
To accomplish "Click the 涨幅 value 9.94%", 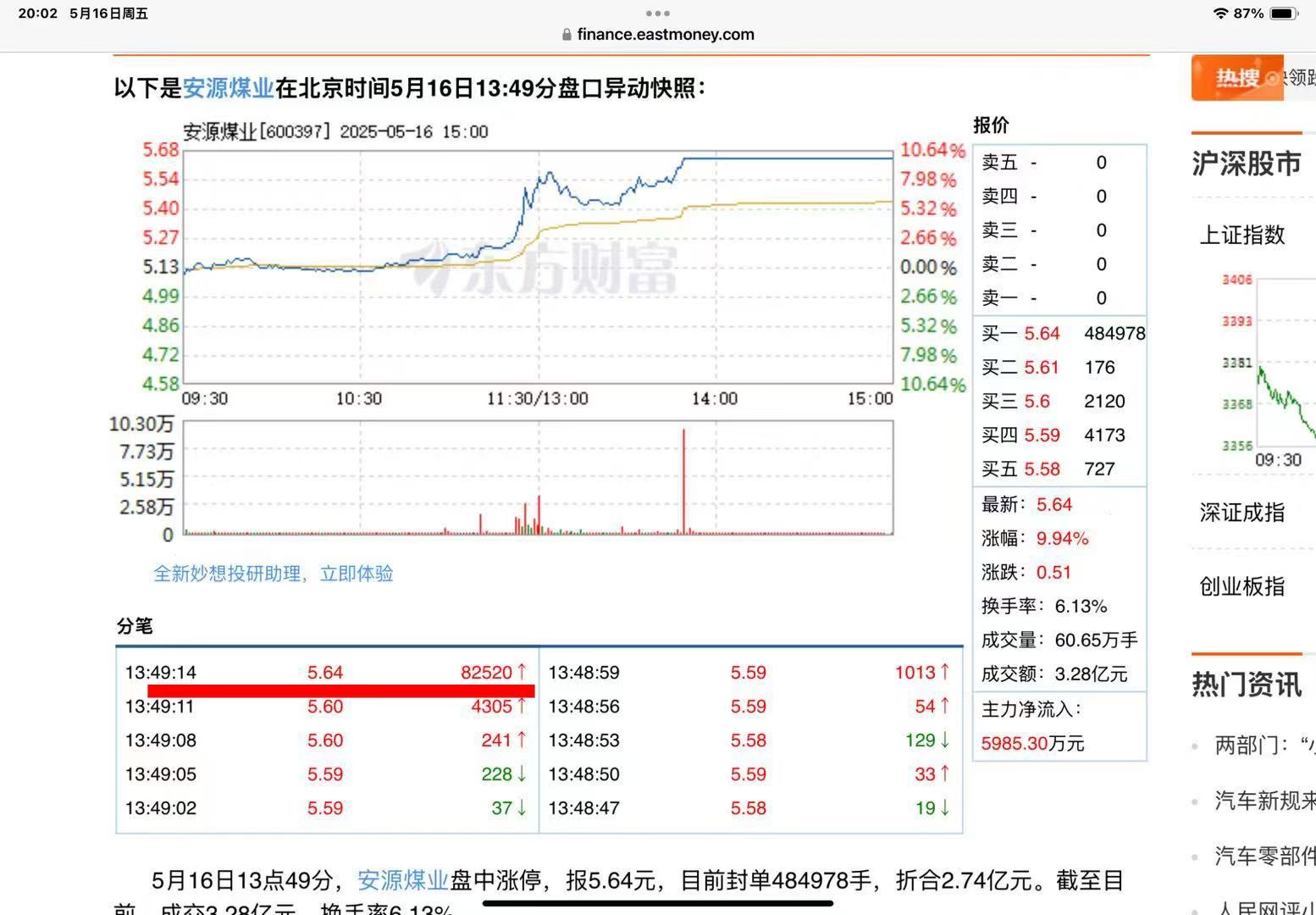I will coord(1063,539).
